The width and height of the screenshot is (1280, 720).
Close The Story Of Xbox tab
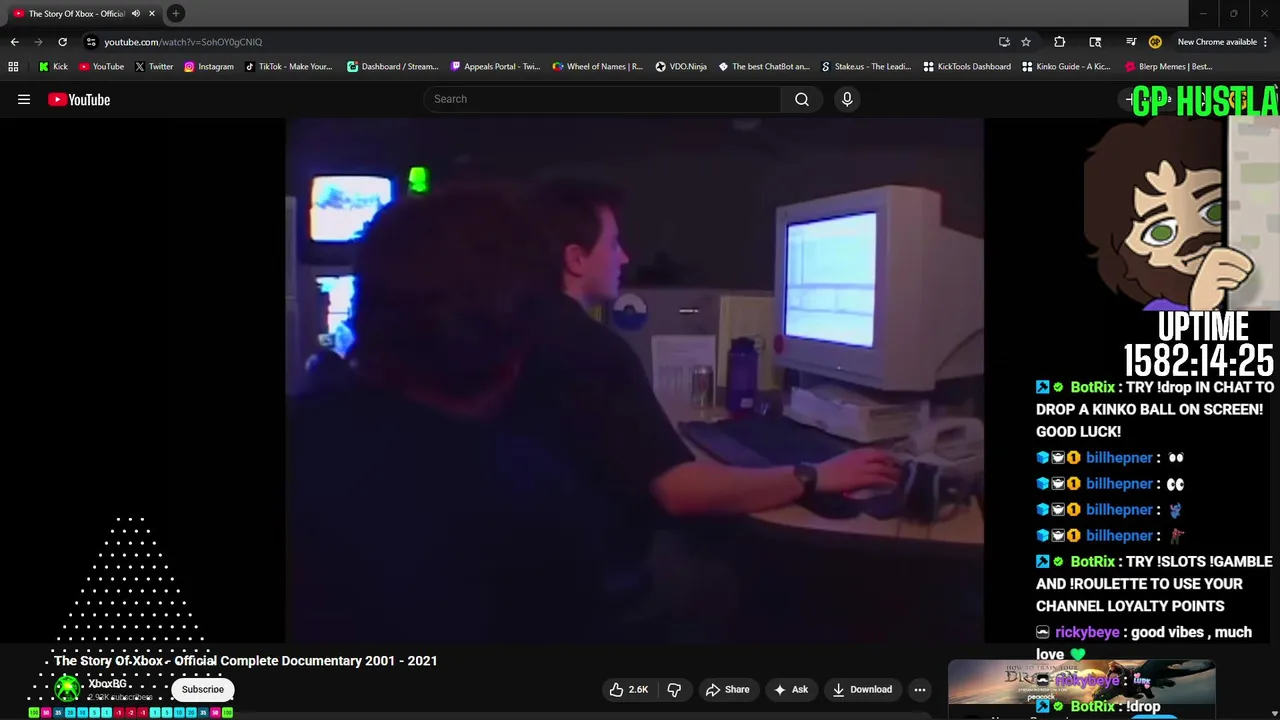click(x=152, y=13)
